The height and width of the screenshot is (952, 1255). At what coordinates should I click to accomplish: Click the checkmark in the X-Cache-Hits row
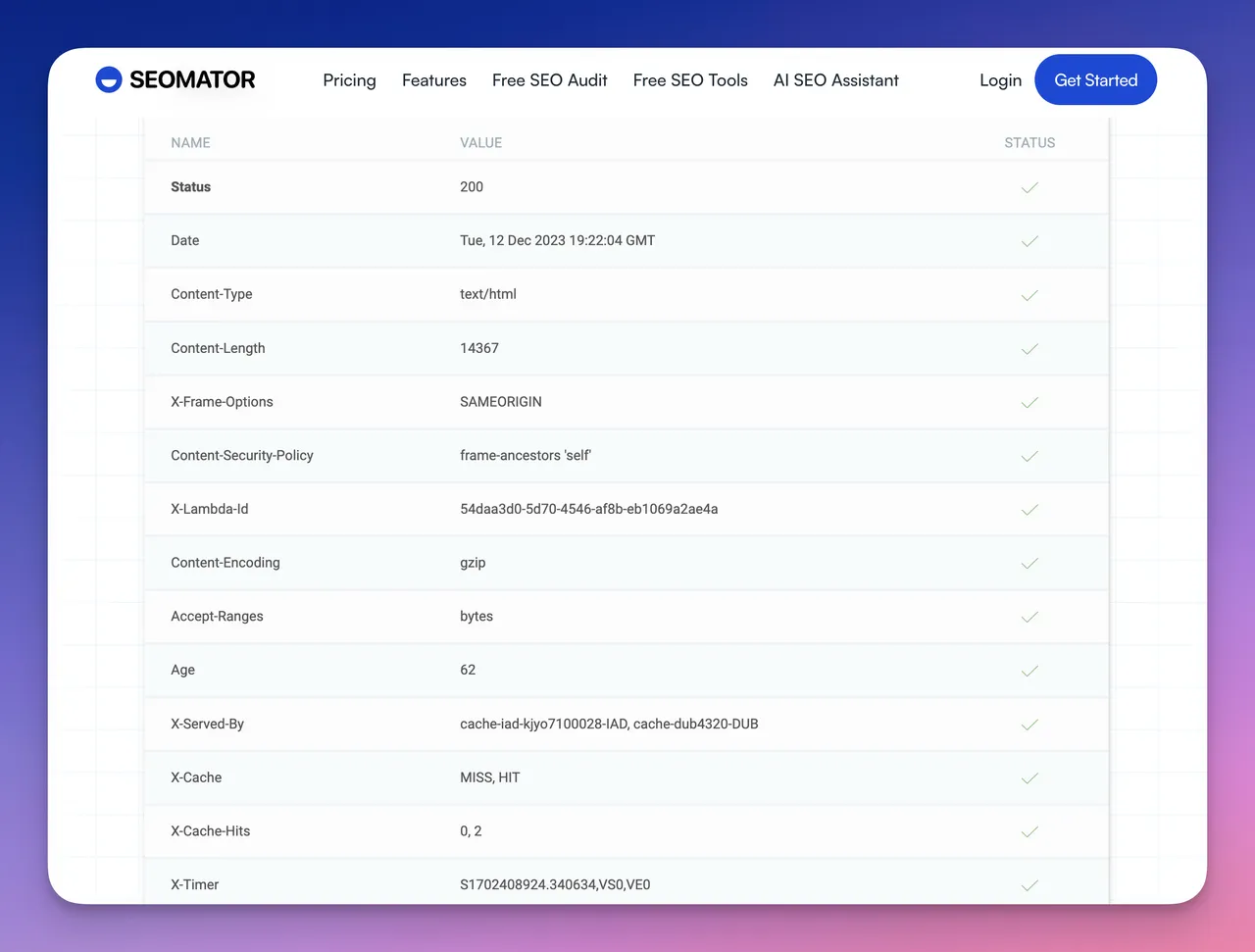[1029, 831]
